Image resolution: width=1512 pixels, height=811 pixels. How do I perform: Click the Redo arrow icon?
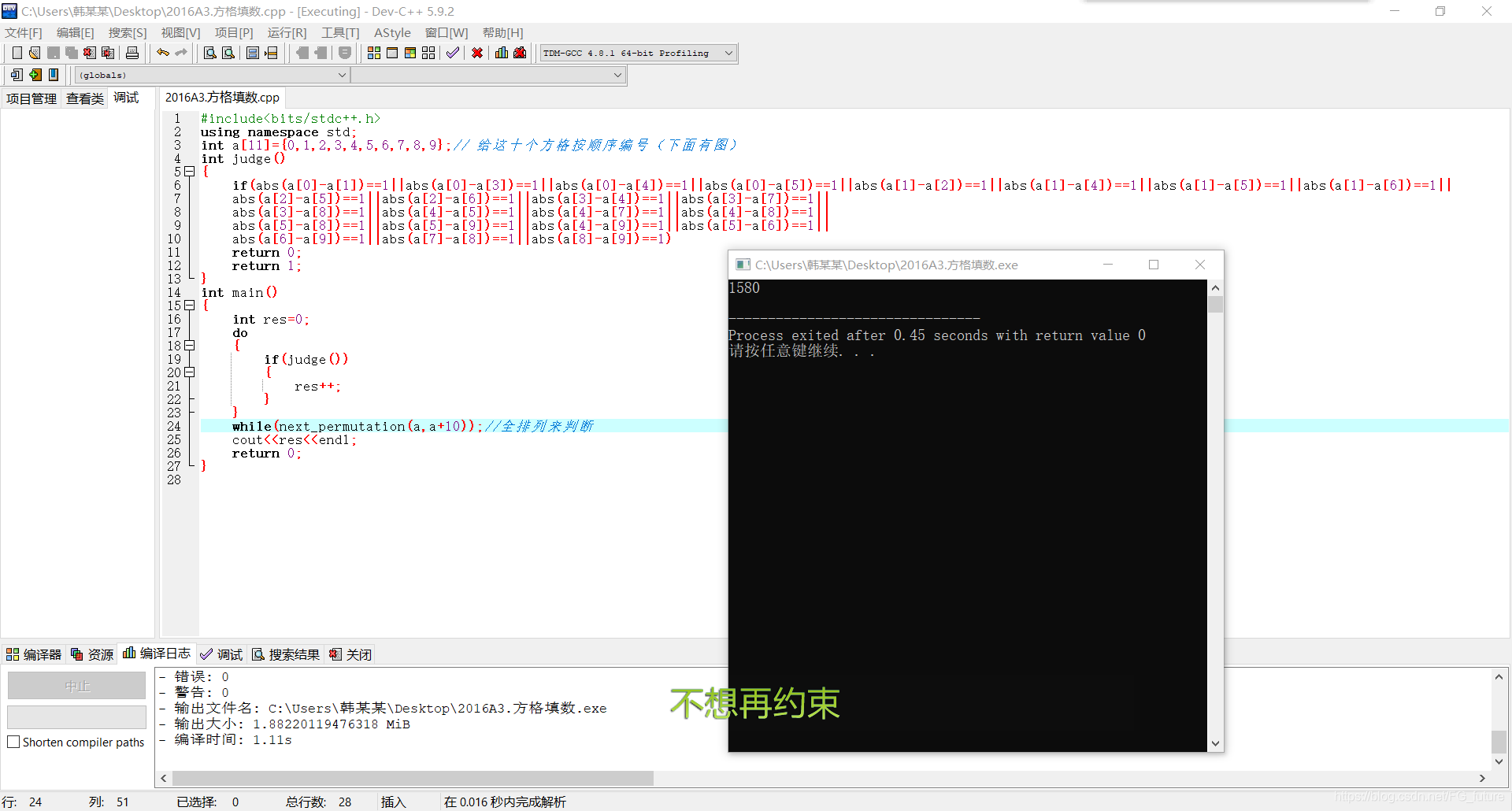tap(181, 53)
